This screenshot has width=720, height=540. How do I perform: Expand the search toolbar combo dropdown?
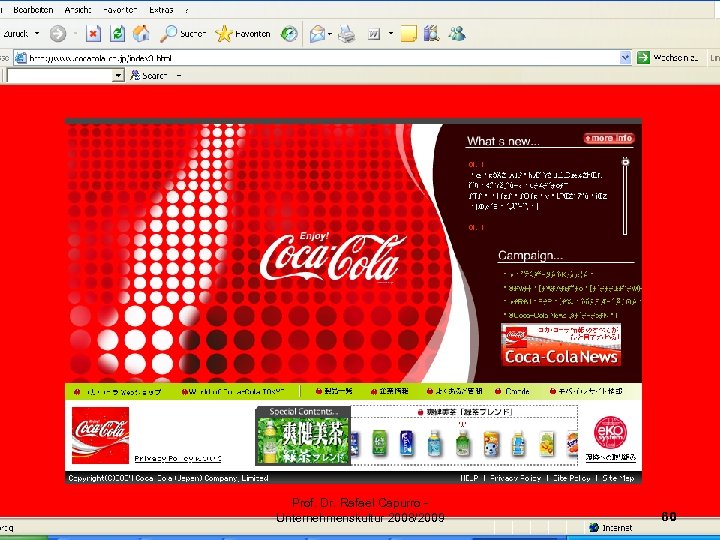tap(118, 75)
